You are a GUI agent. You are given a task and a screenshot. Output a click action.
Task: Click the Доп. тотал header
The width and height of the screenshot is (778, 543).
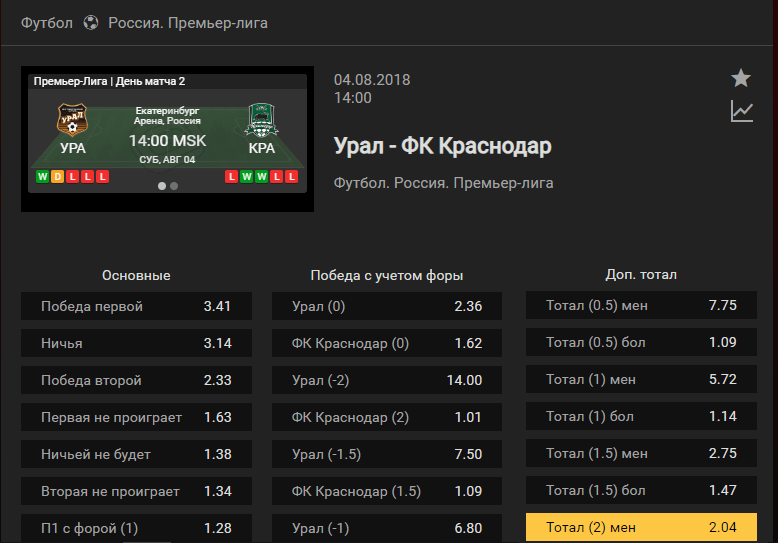coord(641,274)
